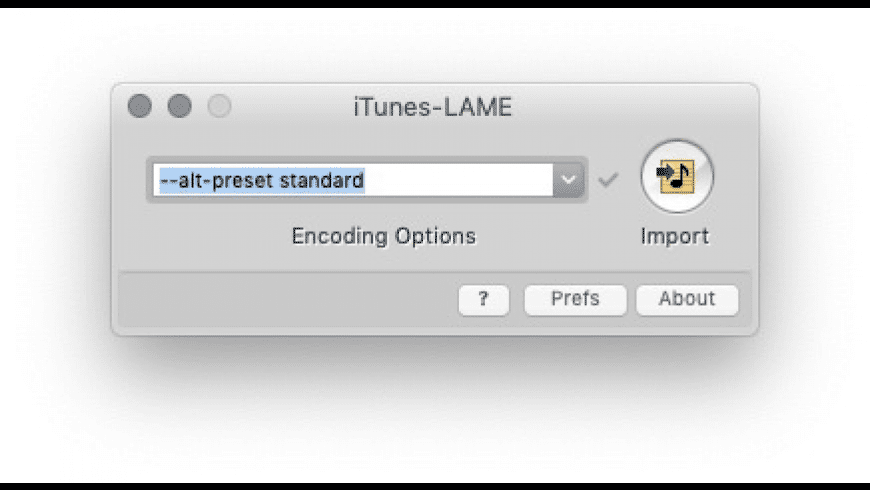
Task: Click the blank window area left of "Encoding Options"
Action: coord(200,236)
